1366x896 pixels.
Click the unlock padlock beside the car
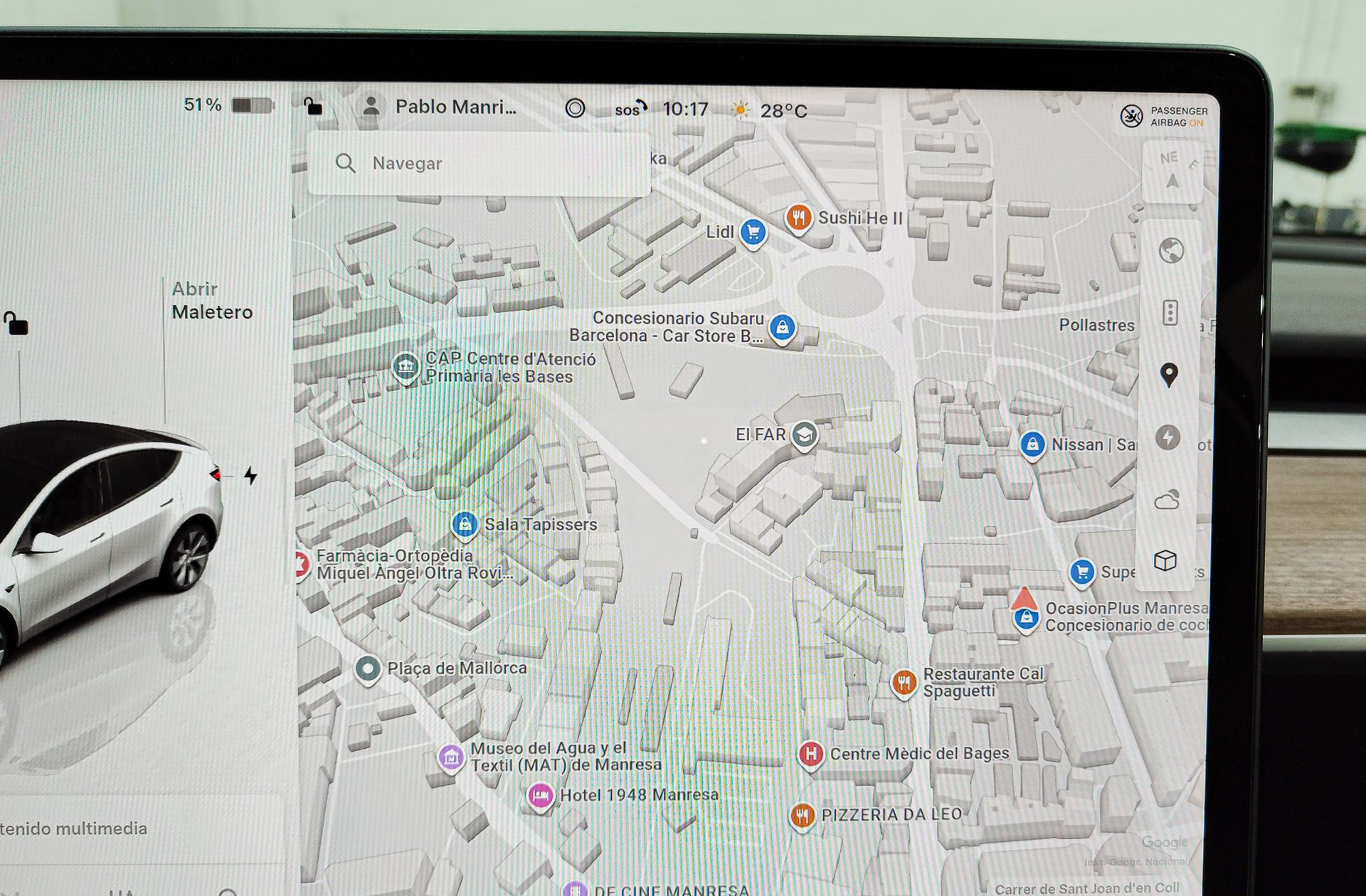point(16,324)
